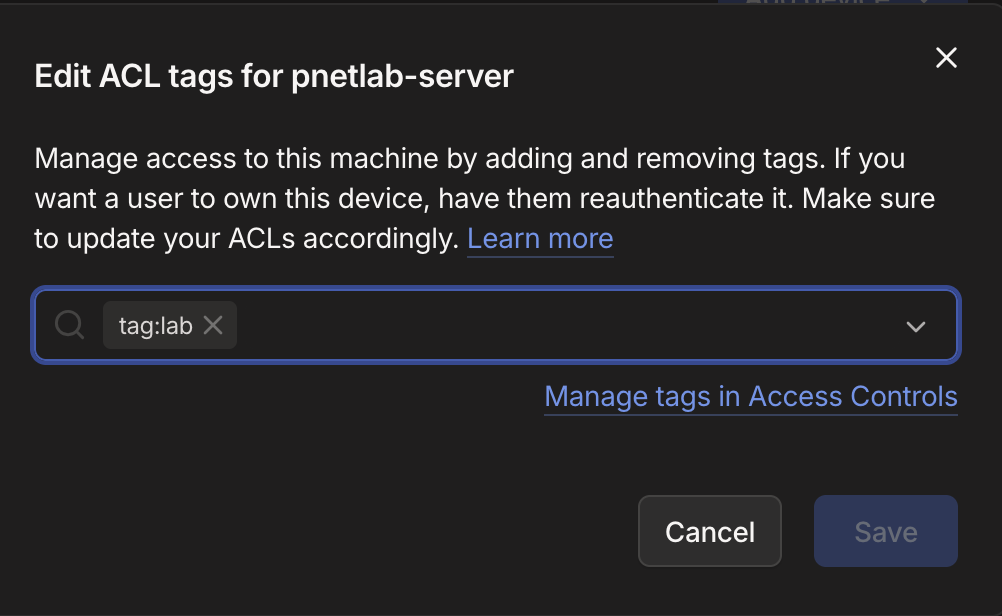The width and height of the screenshot is (1002, 616).
Task: Click the 'Access Controls' part of the link
Action: point(853,396)
